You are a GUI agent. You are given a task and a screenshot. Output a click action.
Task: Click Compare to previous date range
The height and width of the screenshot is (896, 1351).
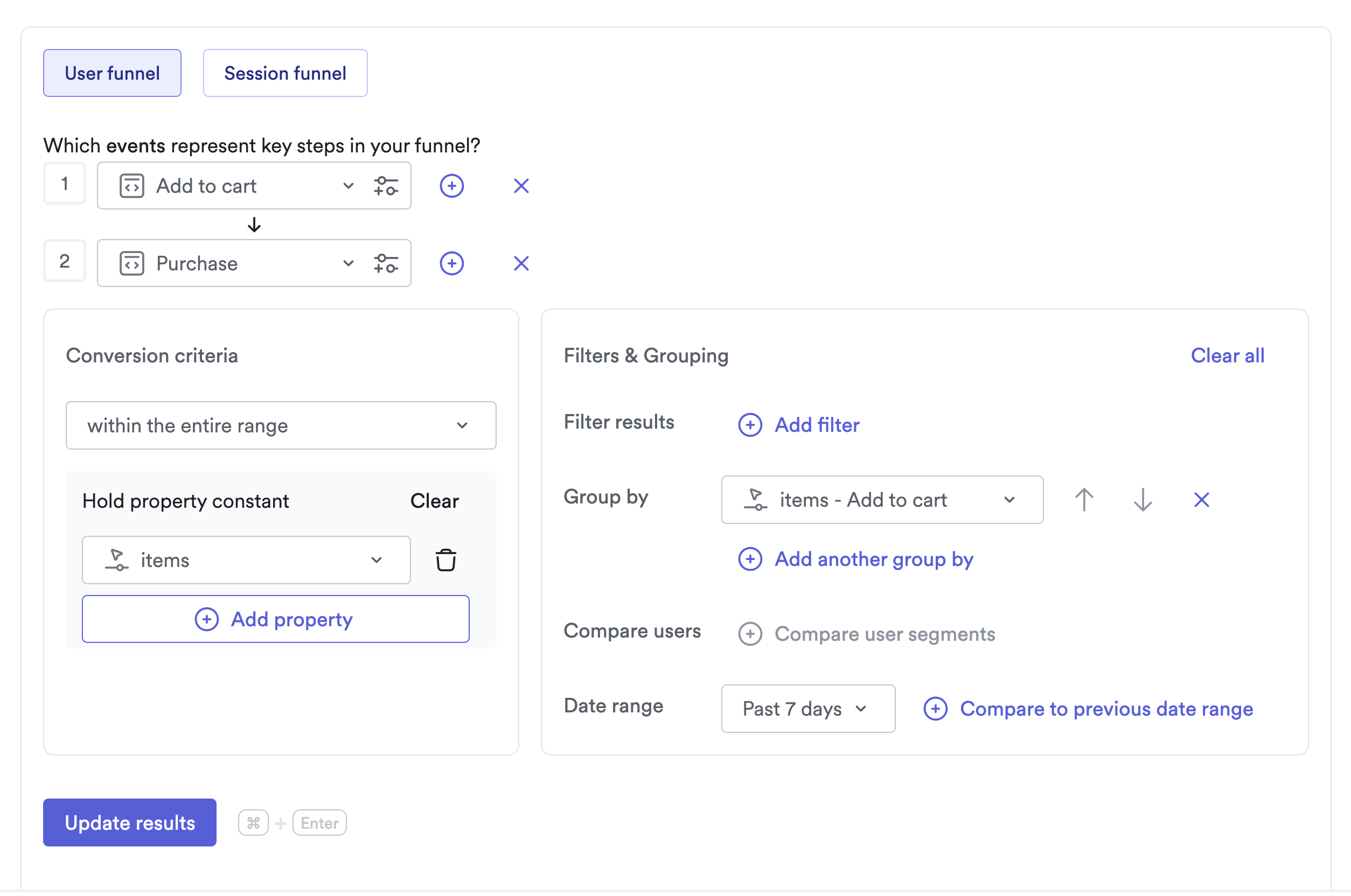[x=1088, y=710]
